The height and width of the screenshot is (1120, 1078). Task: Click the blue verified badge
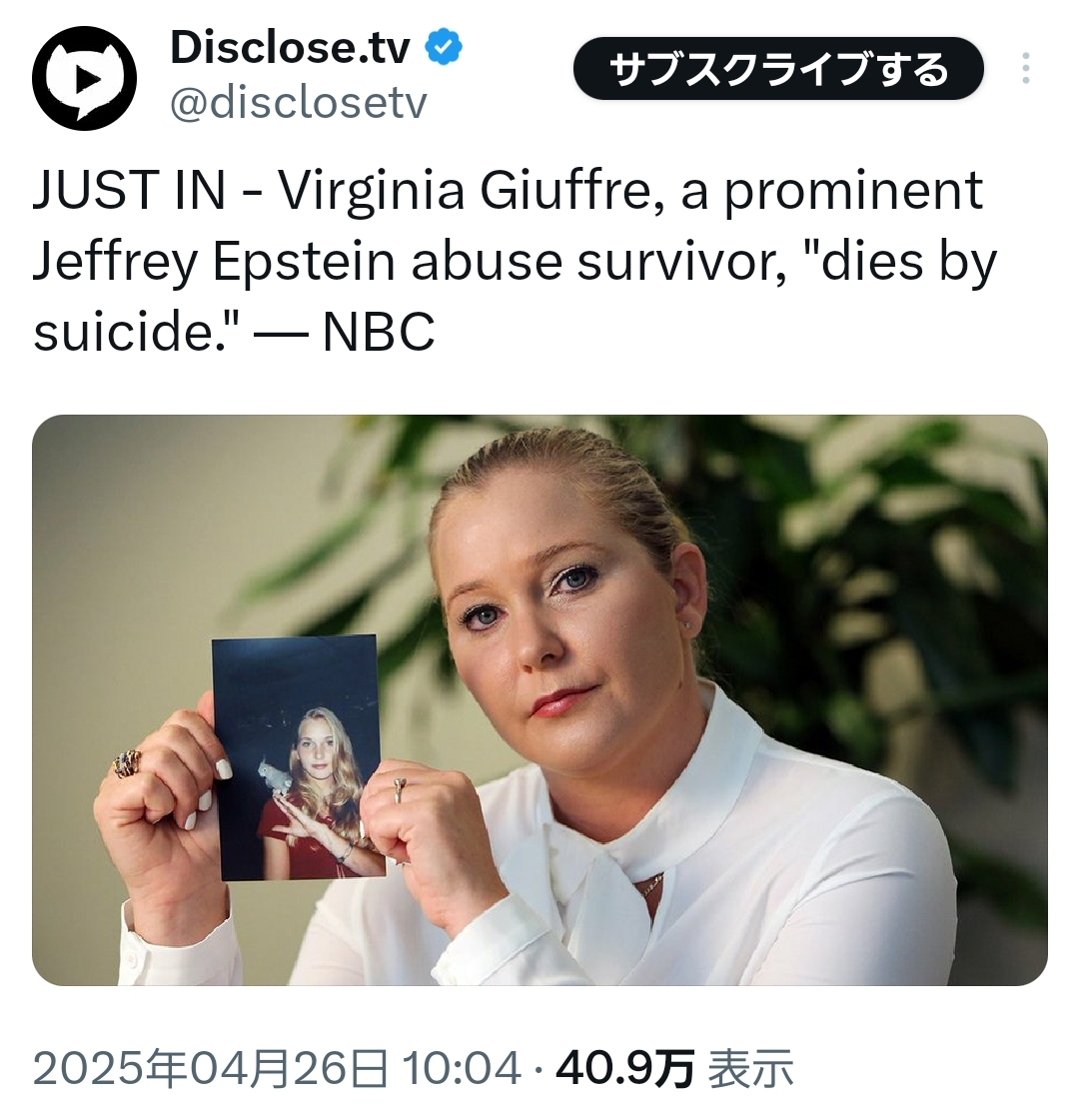coord(444,47)
